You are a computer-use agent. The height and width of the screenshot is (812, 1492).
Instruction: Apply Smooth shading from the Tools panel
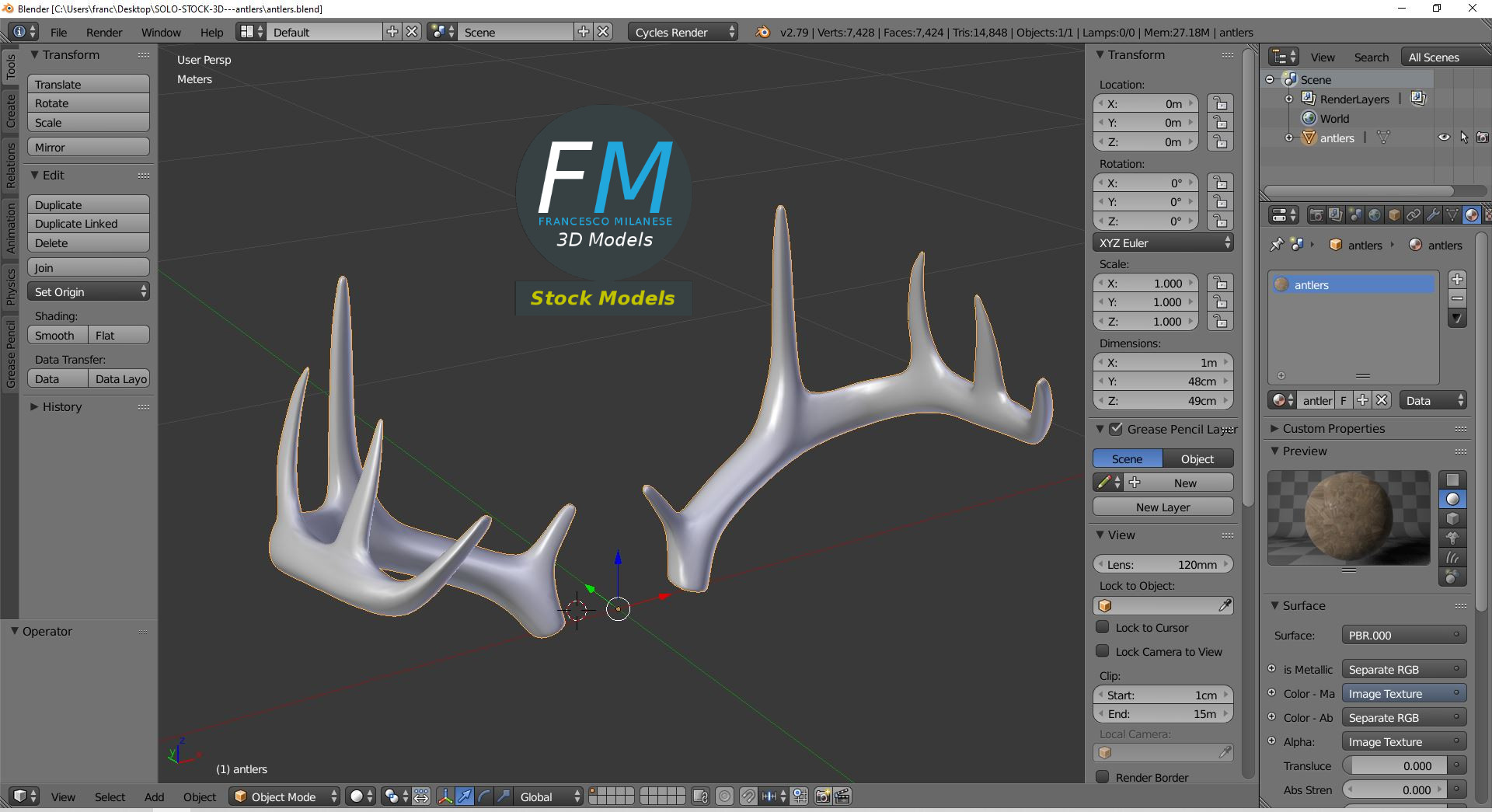point(55,335)
